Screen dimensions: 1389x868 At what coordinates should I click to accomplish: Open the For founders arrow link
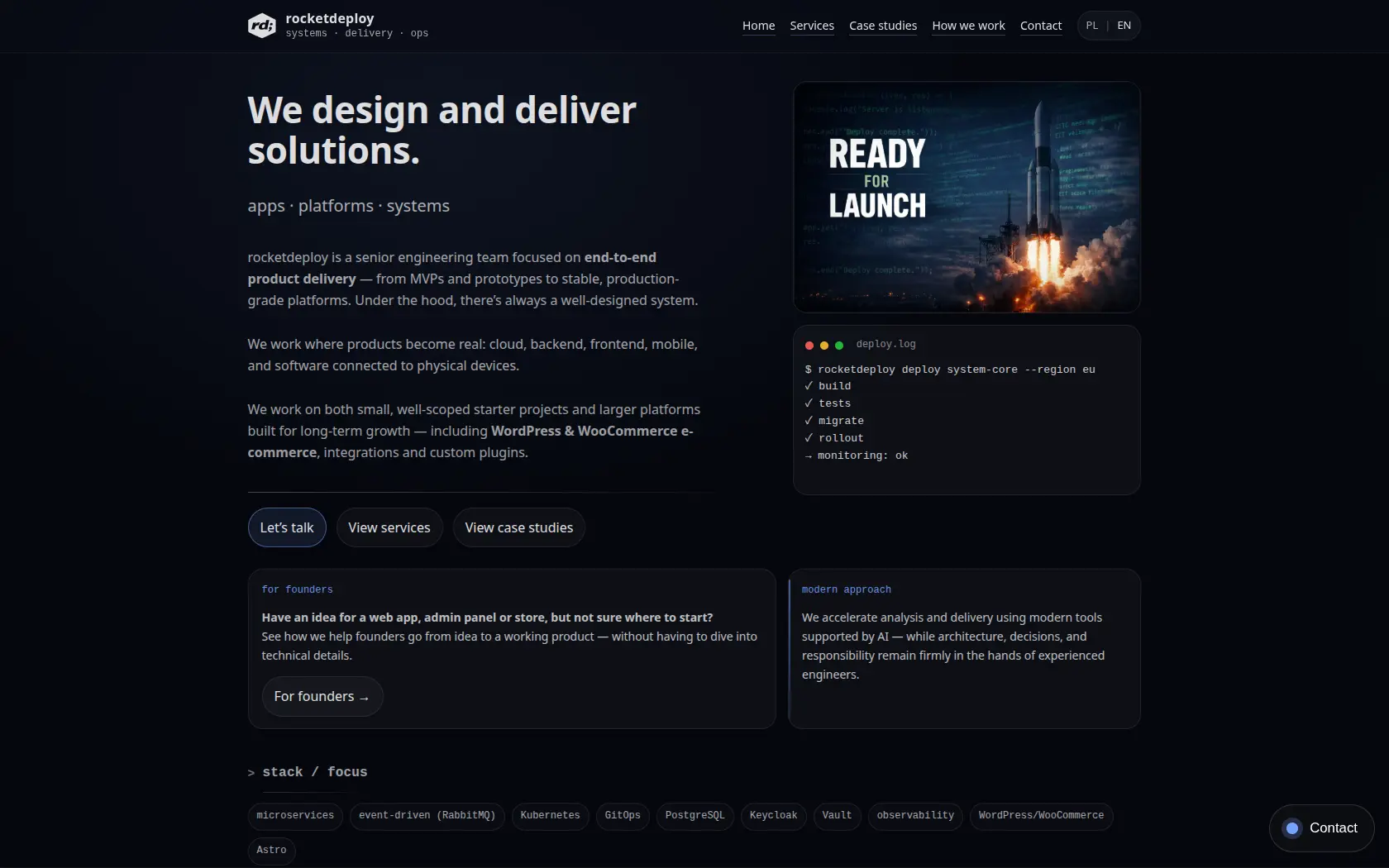pos(322,697)
